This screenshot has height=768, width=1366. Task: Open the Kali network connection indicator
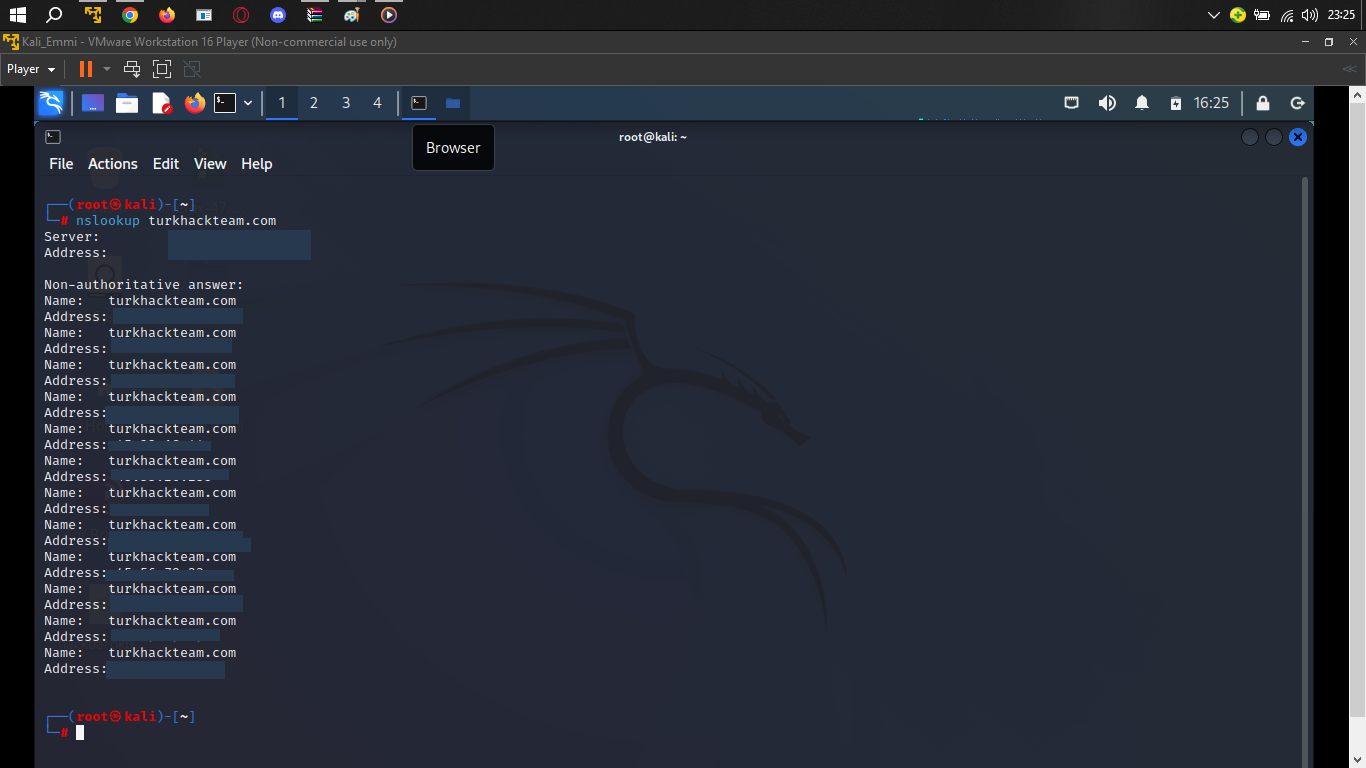point(1071,103)
